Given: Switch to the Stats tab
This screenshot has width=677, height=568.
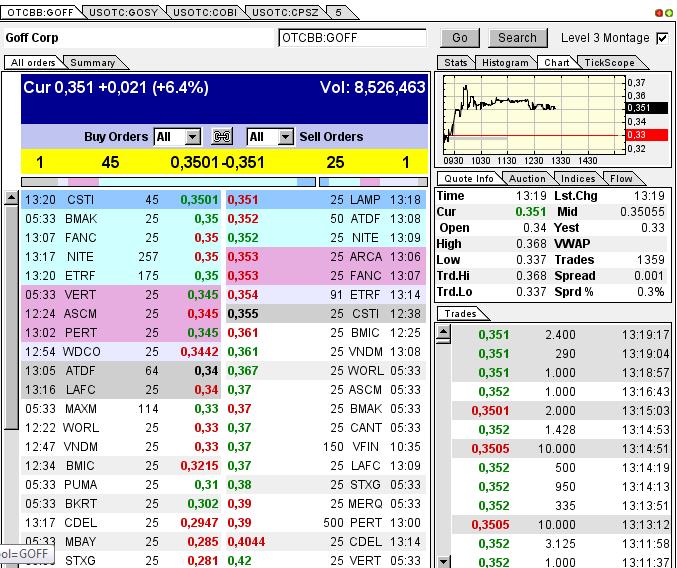Looking at the screenshot, I should point(456,63).
